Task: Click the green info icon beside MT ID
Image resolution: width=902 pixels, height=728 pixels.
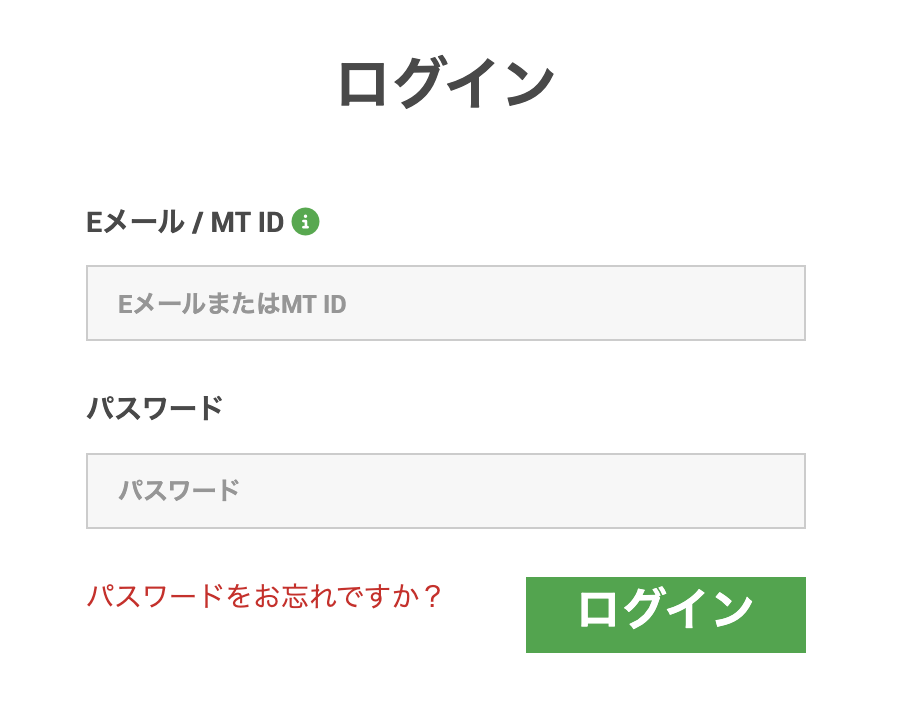Action: coord(305,222)
